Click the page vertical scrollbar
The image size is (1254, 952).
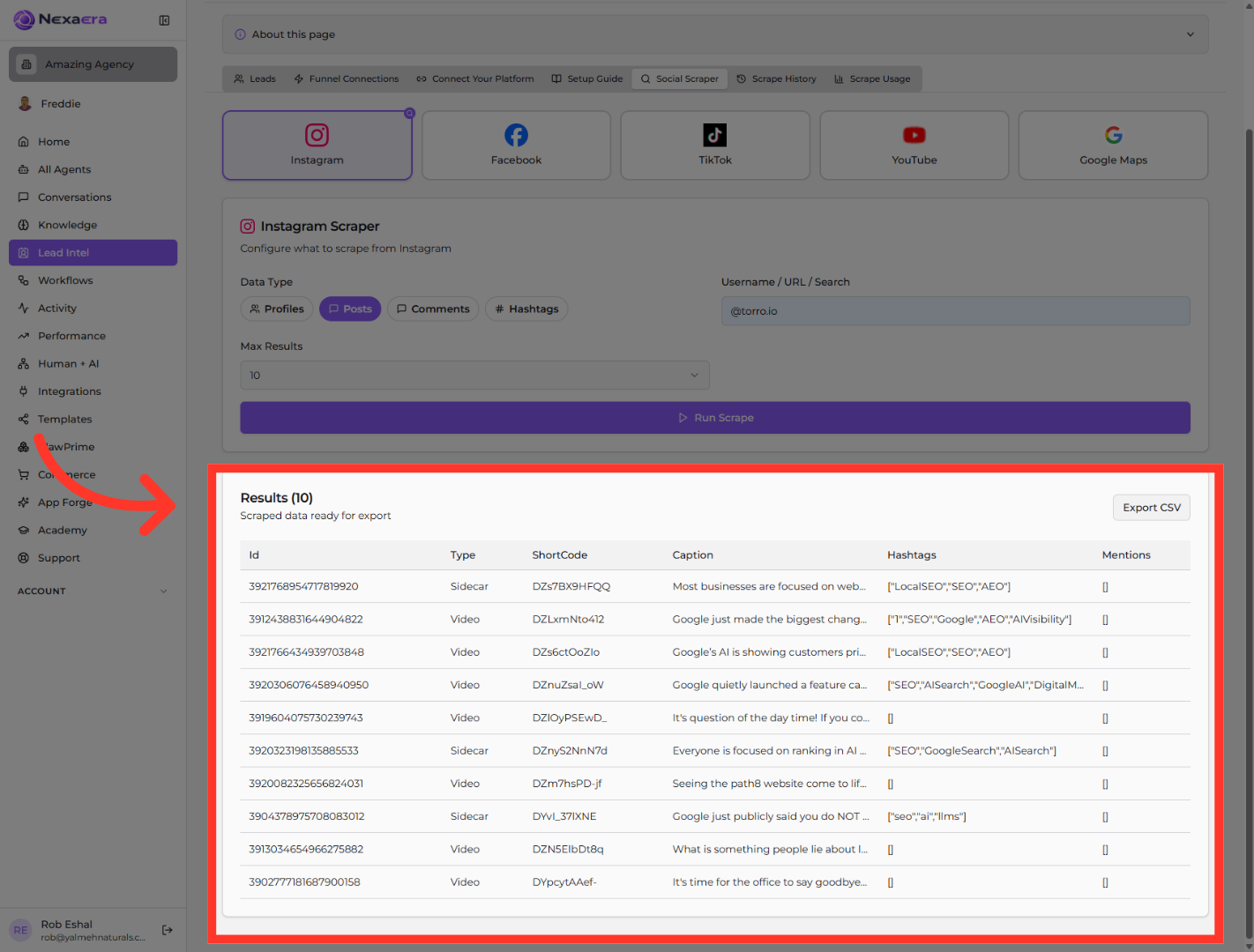(1249, 529)
